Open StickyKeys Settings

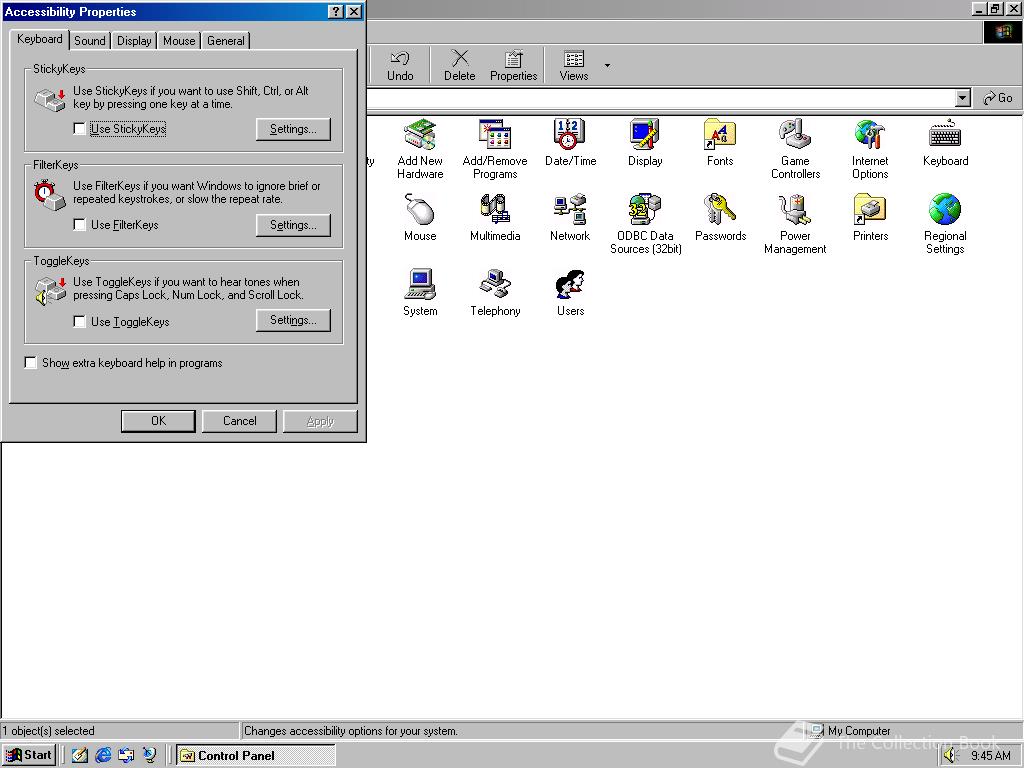[x=293, y=129]
